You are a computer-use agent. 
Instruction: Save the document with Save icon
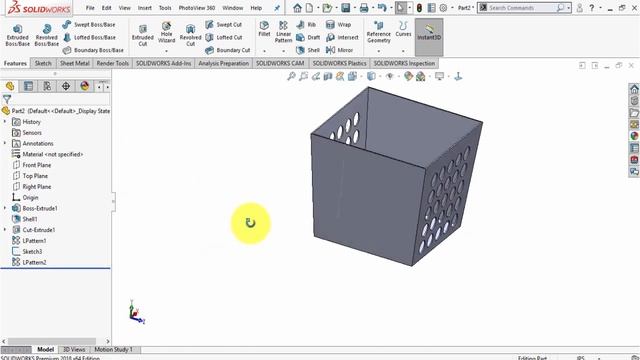click(345, 8)
